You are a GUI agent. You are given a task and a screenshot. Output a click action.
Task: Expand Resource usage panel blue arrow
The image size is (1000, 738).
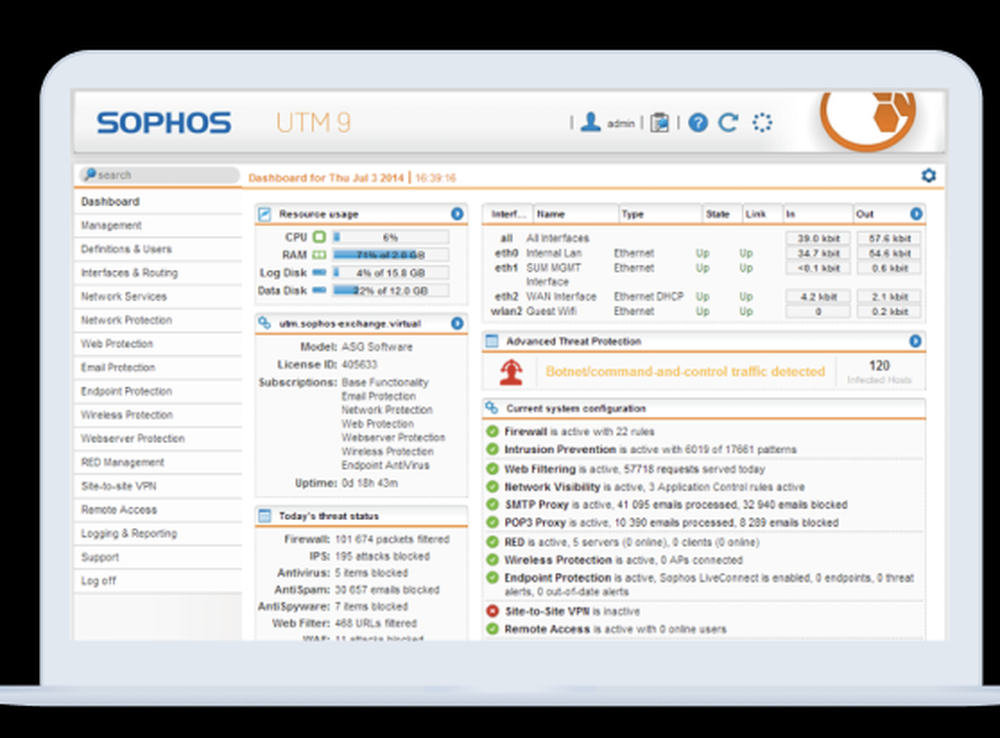click(457, 214)
